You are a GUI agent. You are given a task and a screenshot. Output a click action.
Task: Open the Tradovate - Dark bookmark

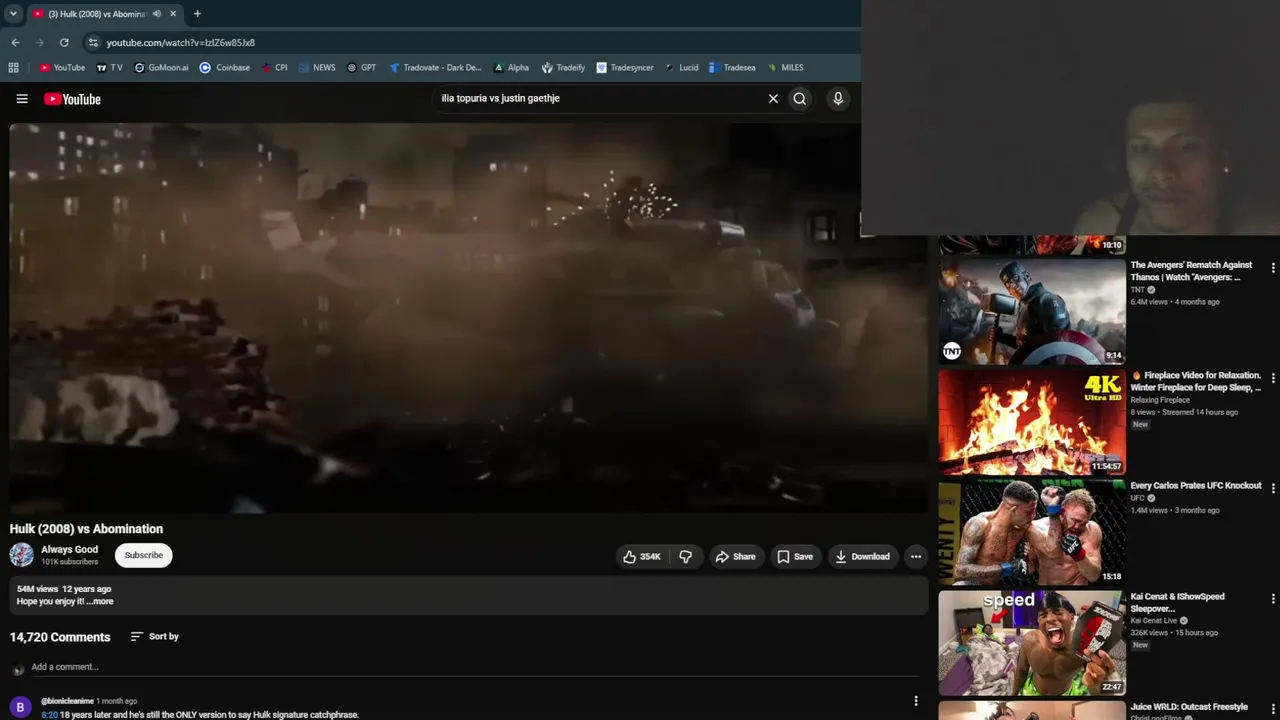435,68
